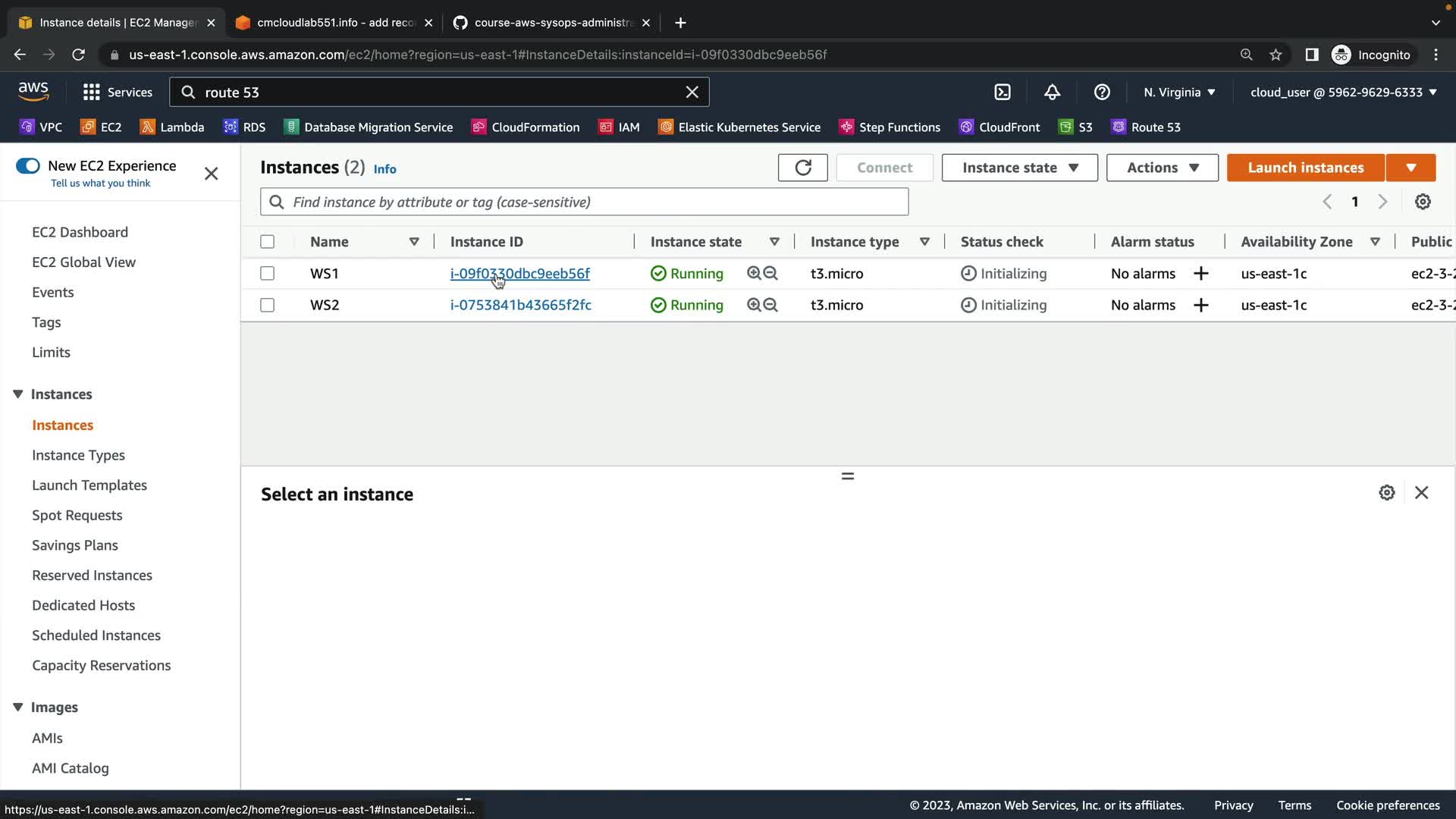Image resolution: width=1456 pixels, height=819 pixels.
Task: Toggle New EC2 Experience switch
Action: pos(28,166)
